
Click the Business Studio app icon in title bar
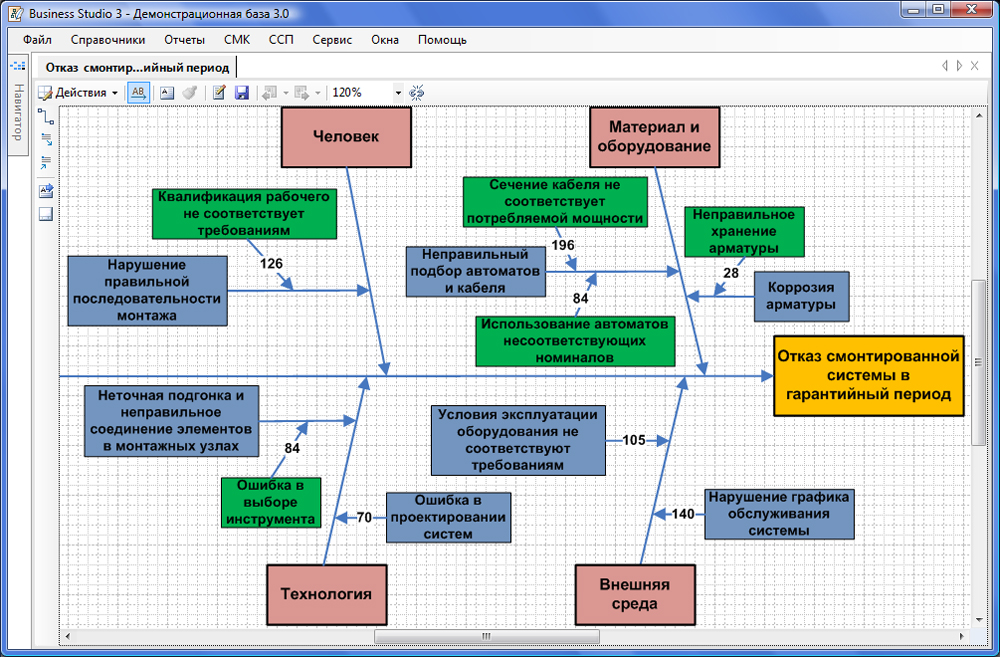point(16,14)
